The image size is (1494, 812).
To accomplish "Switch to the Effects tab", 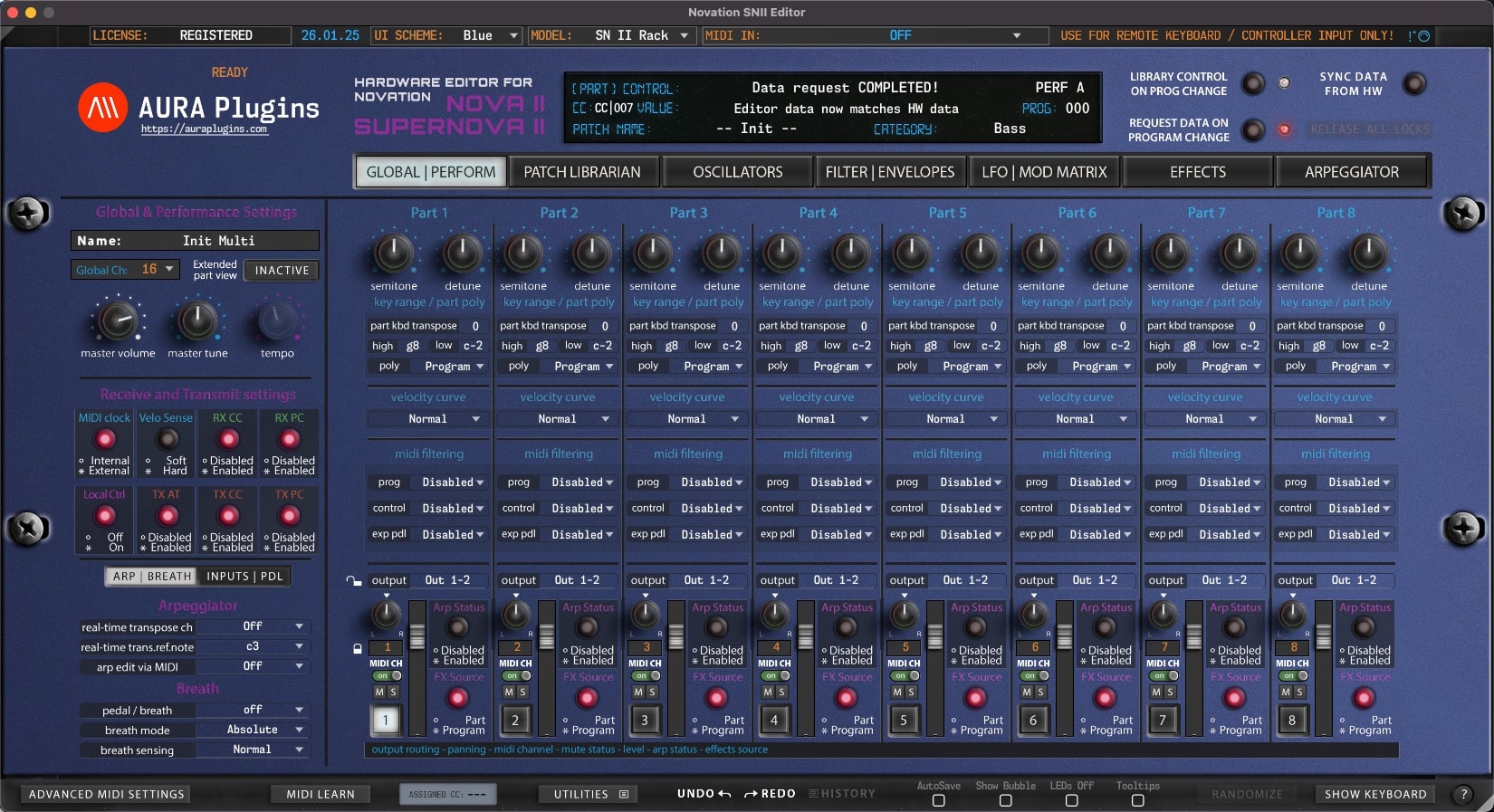I will coord(1198,172).
